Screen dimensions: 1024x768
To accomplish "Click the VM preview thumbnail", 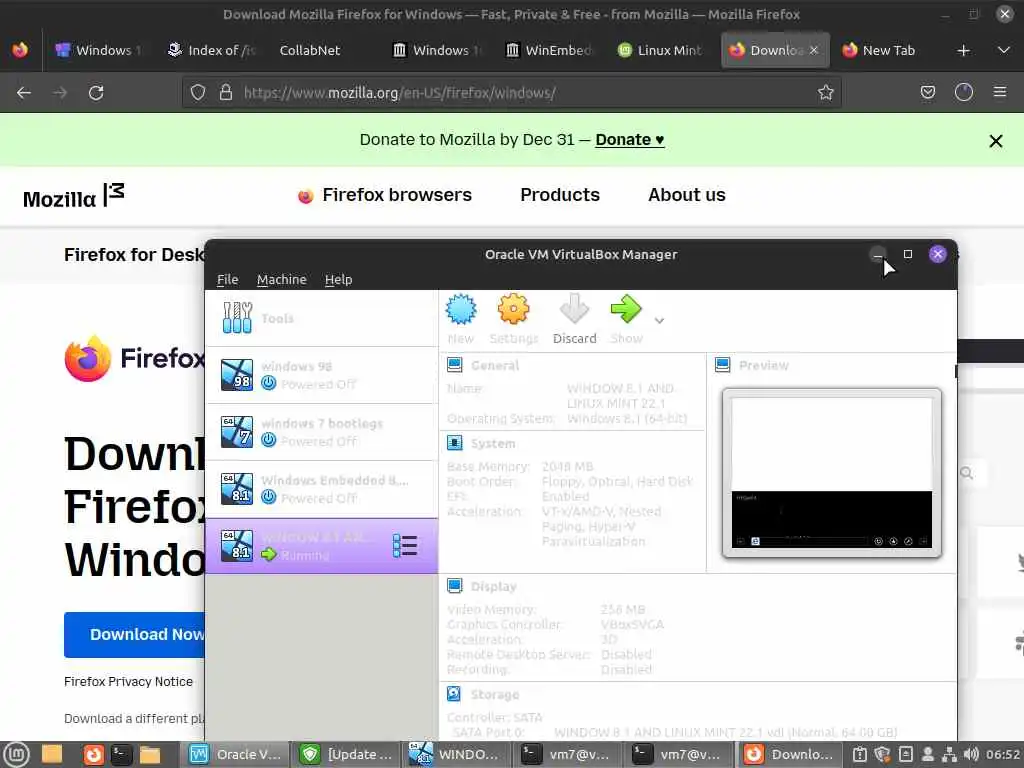I will [831, 473].
